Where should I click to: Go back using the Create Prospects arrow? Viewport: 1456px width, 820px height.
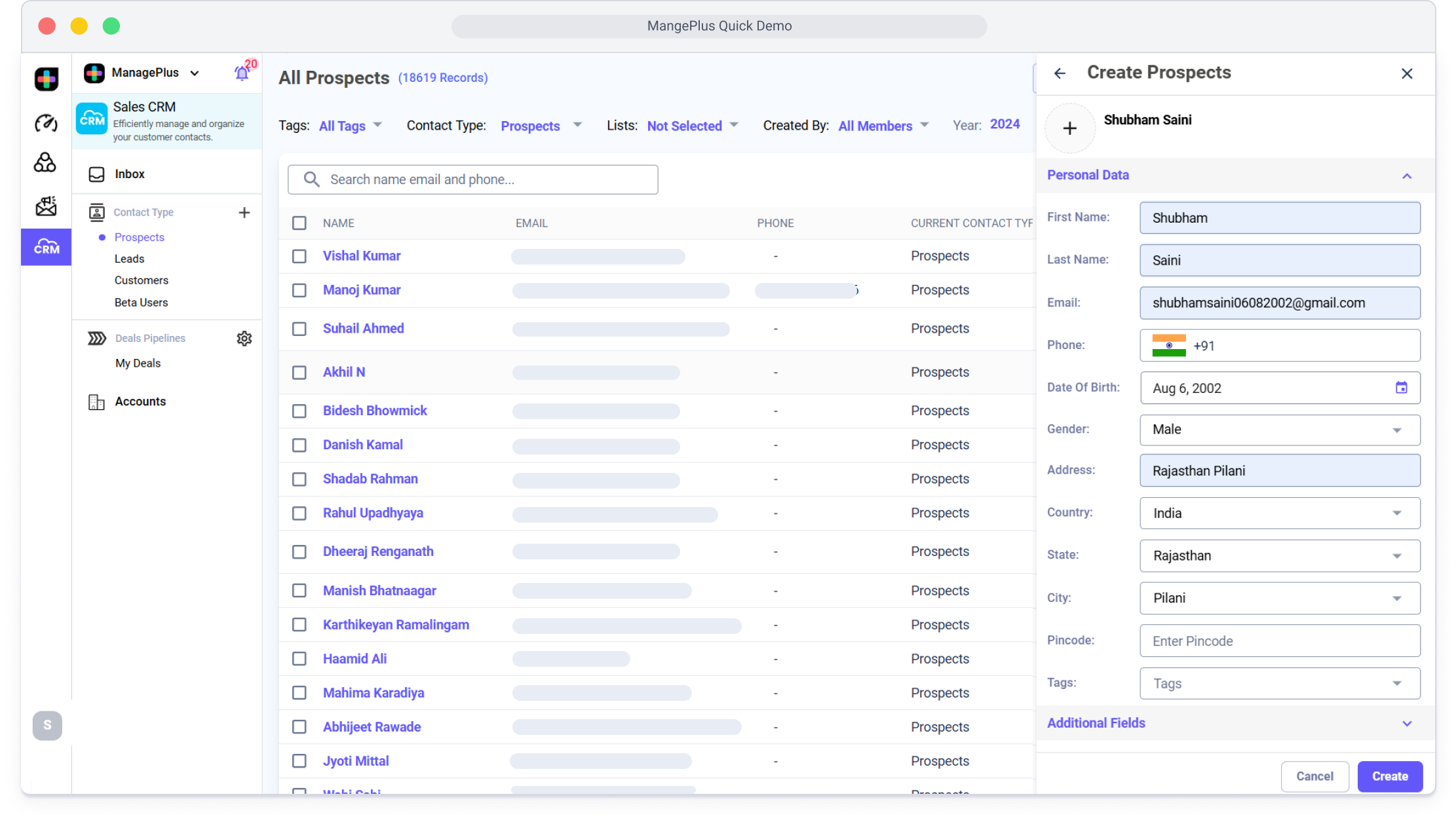[x=1060, y=73]
